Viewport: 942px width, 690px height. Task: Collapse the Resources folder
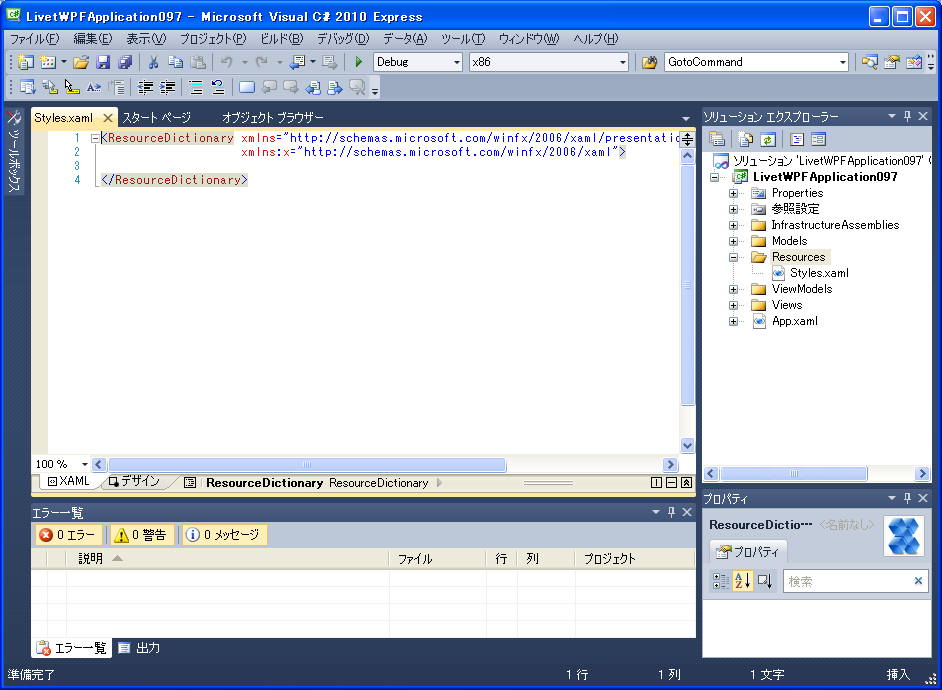click(733, 257)
